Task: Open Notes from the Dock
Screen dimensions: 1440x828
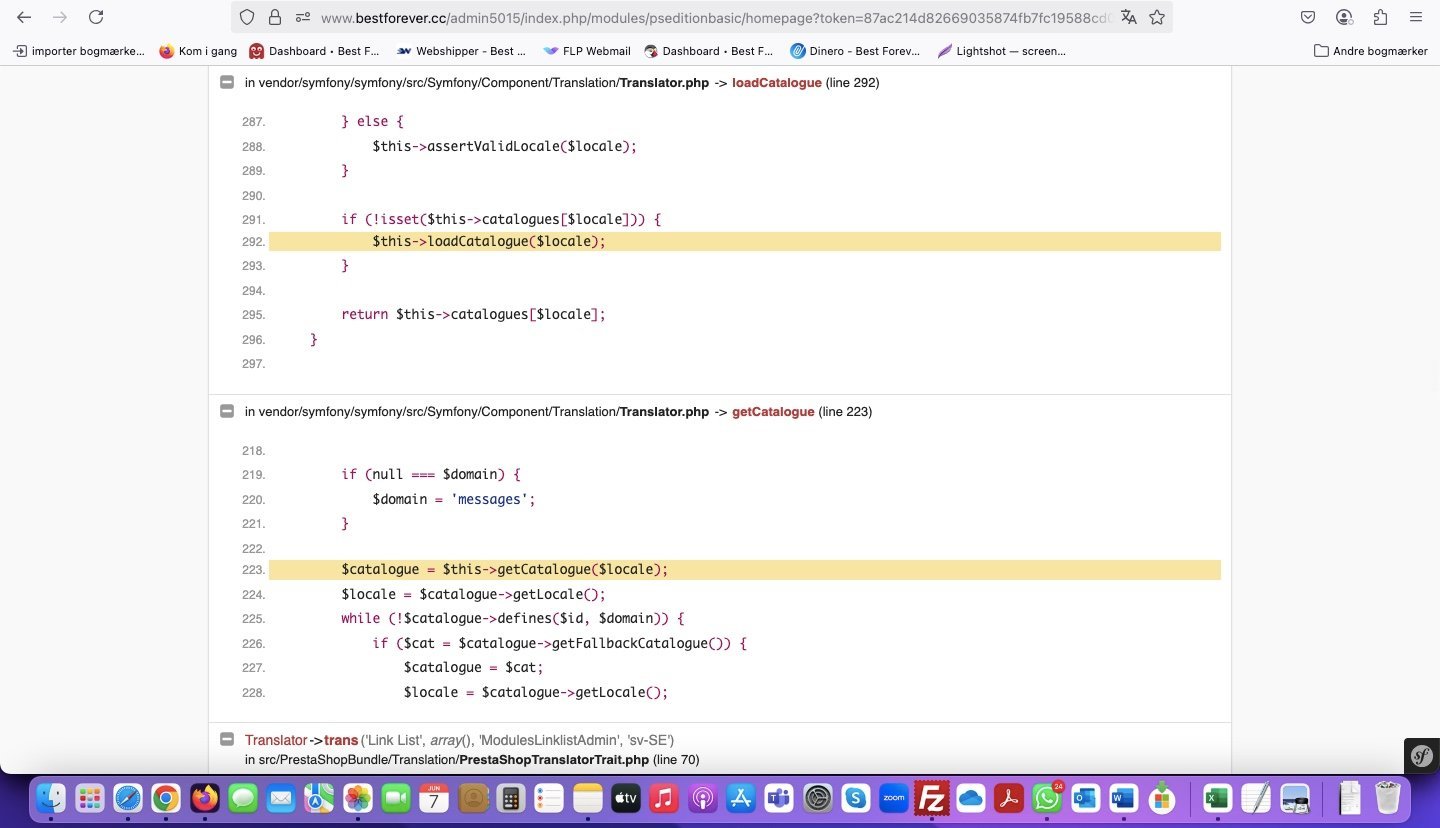Action: [588, 798]
